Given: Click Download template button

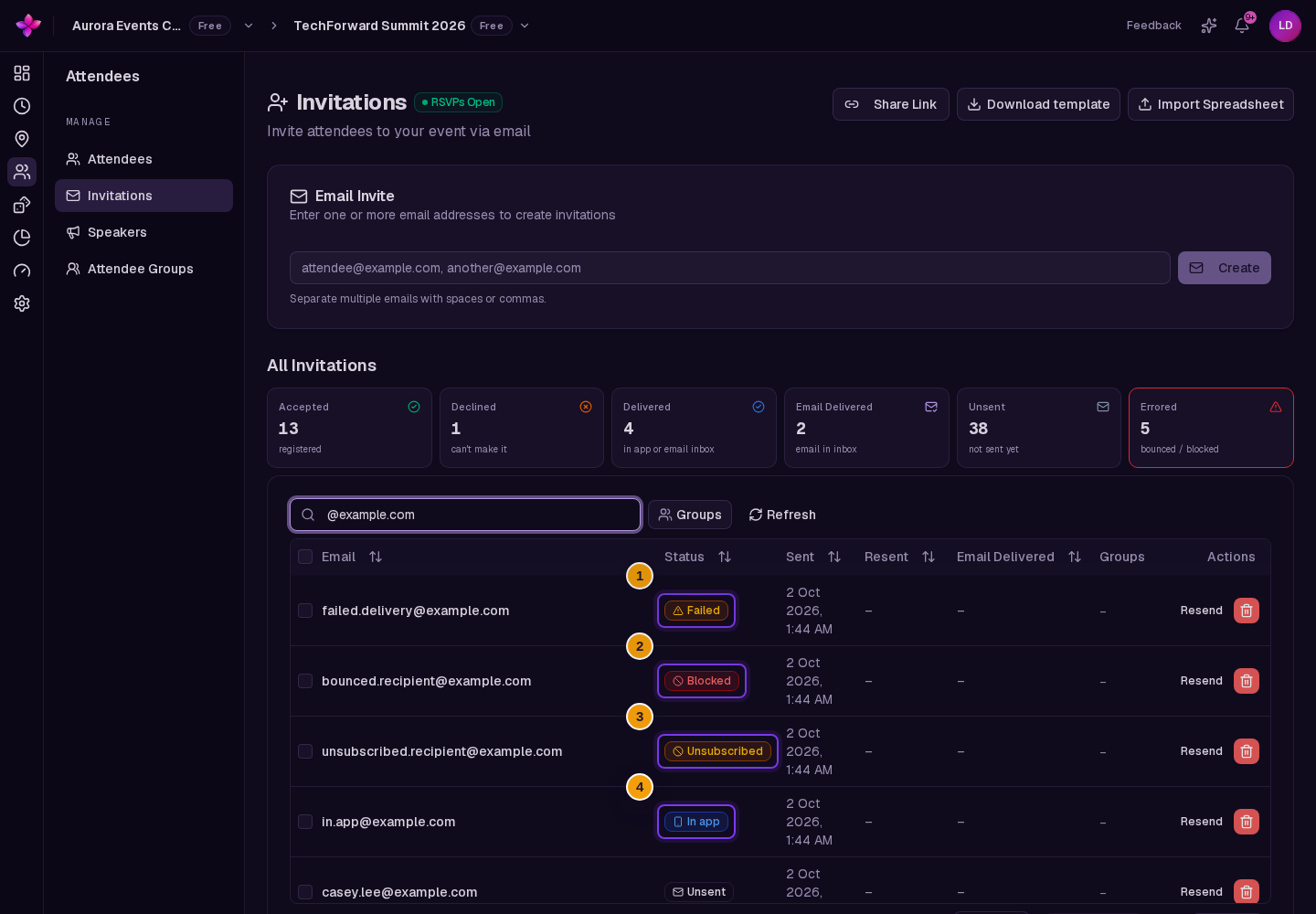Looking at the screenshot, I should click(x=1038, y=104).
